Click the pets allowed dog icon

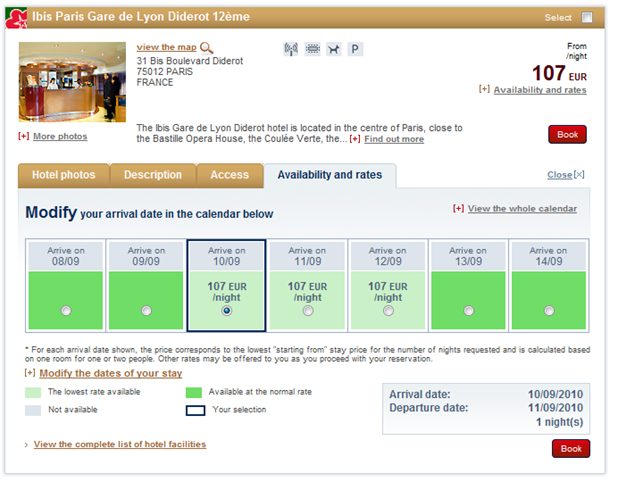click(x=334, y=49)
